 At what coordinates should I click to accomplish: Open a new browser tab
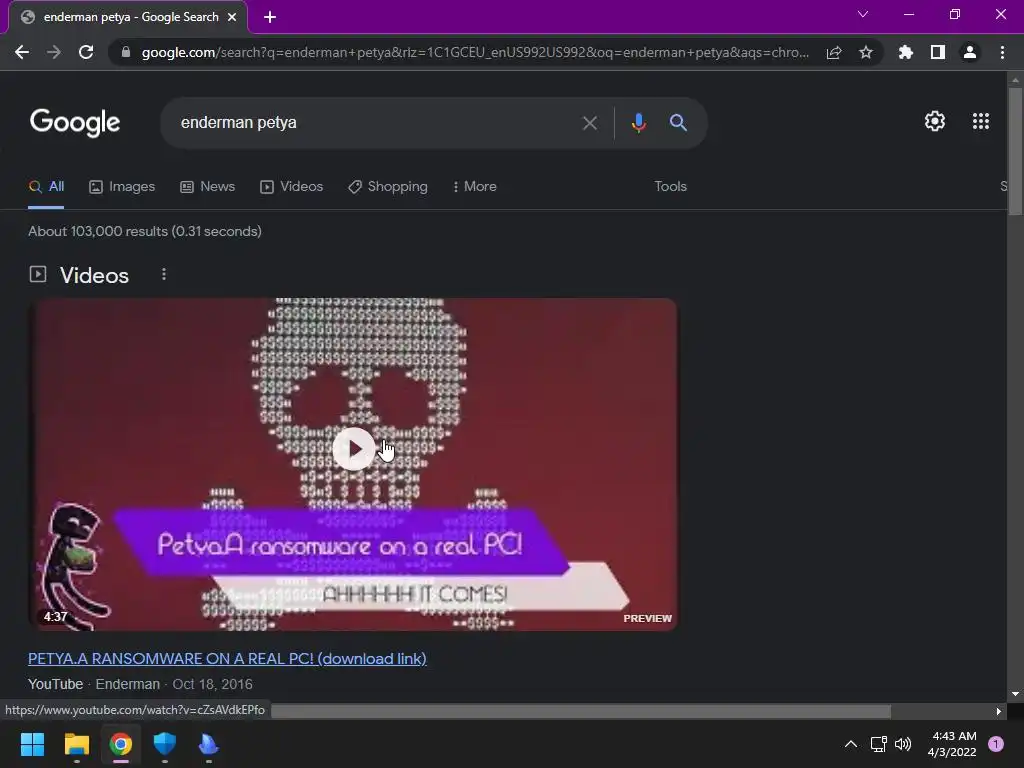pos(270,17)
